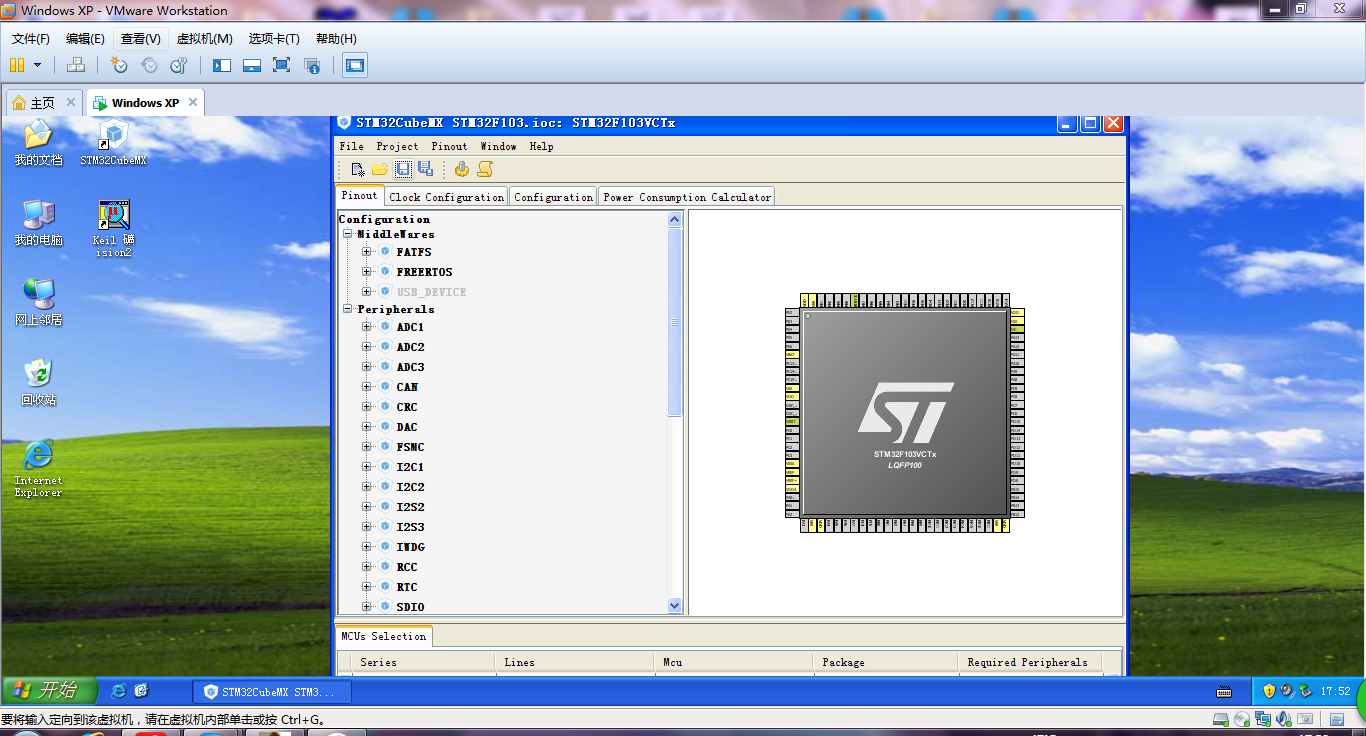Click the VMware unity mode icon
The height and width of the screenshot is (736, 1366).
tap(312, 65)
